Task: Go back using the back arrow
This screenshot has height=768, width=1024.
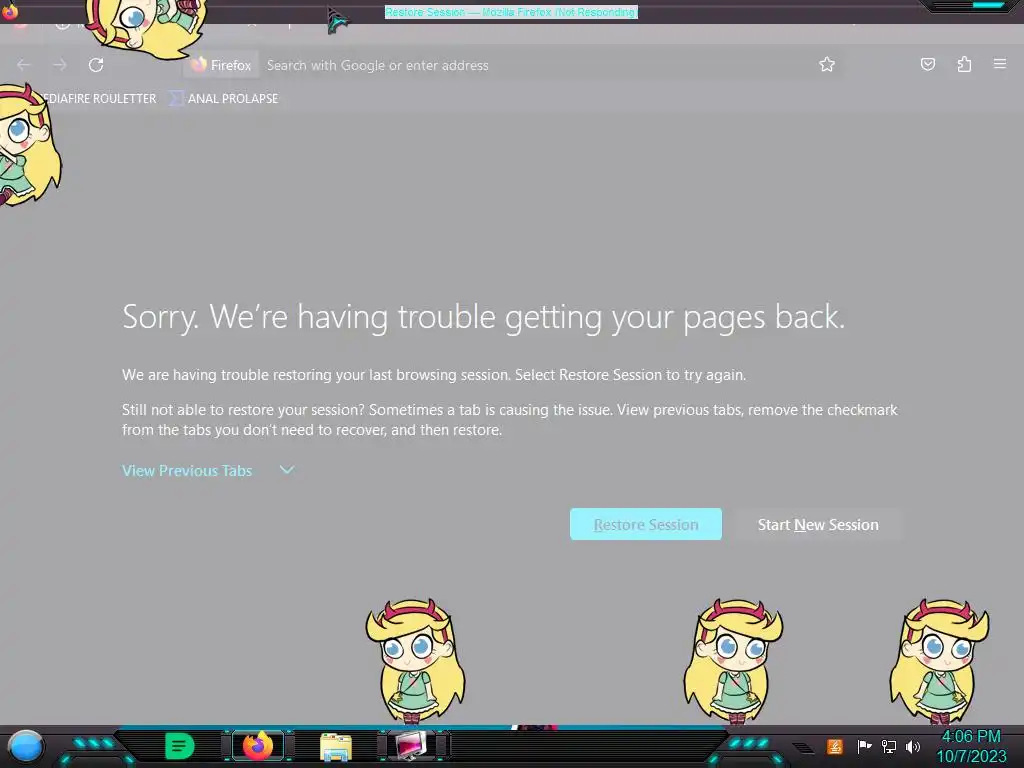Action: [x=24, y=65]
